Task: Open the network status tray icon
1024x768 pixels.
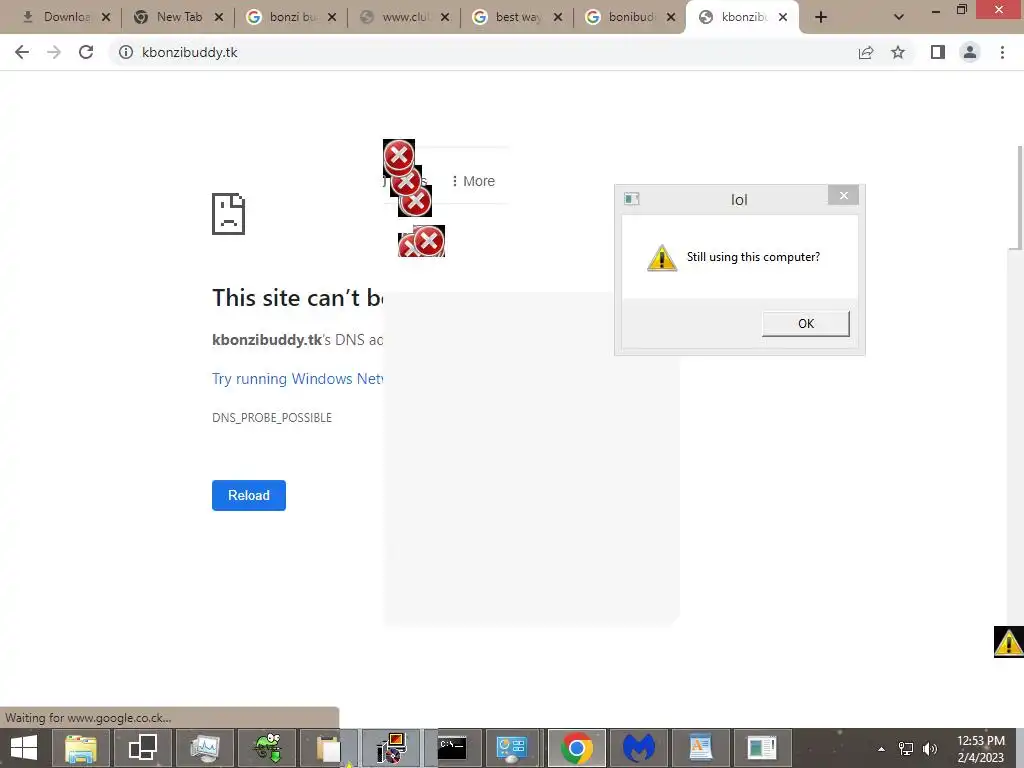Action: (906, 749)
